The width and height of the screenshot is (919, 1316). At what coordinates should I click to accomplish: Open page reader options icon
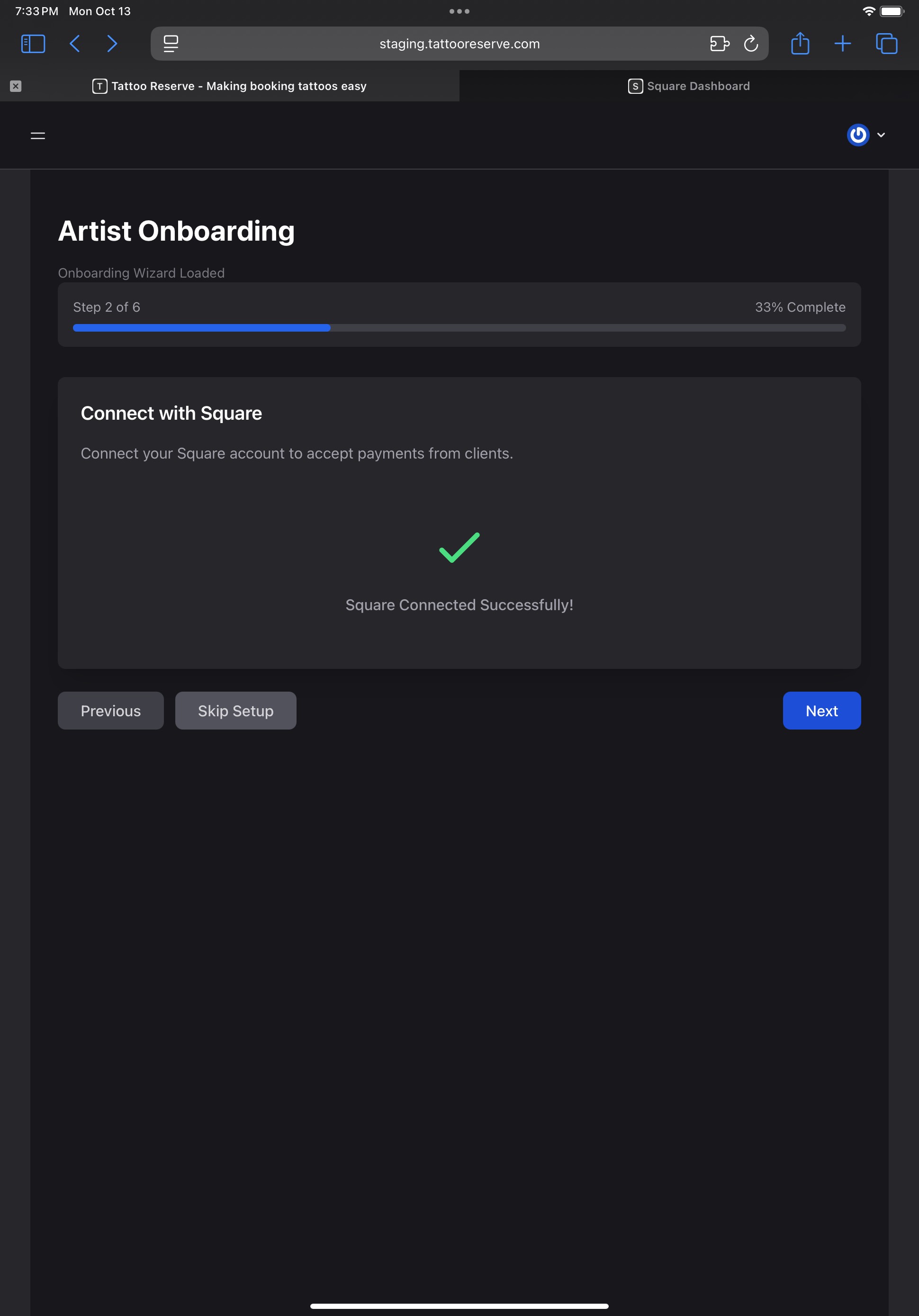click(171, 44)
